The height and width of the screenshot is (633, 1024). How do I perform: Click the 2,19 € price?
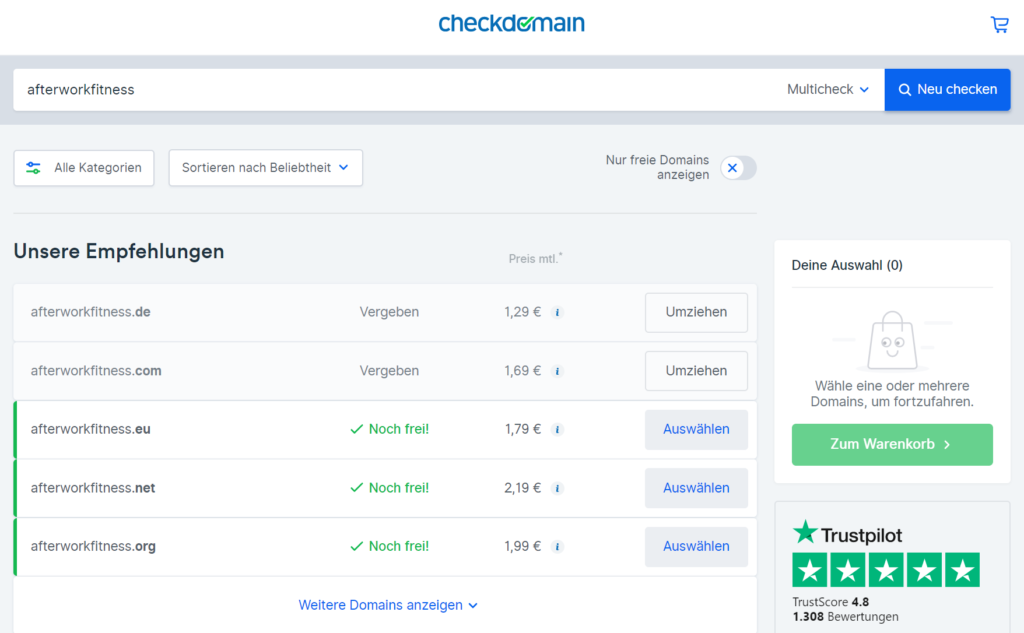[522, 488]
